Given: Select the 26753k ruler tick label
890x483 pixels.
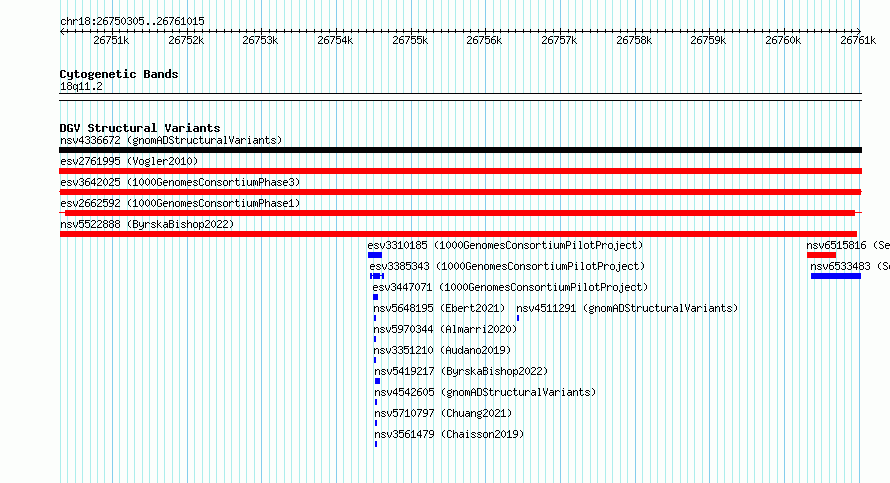Looking at the screenshot, I should click(260, 41).
